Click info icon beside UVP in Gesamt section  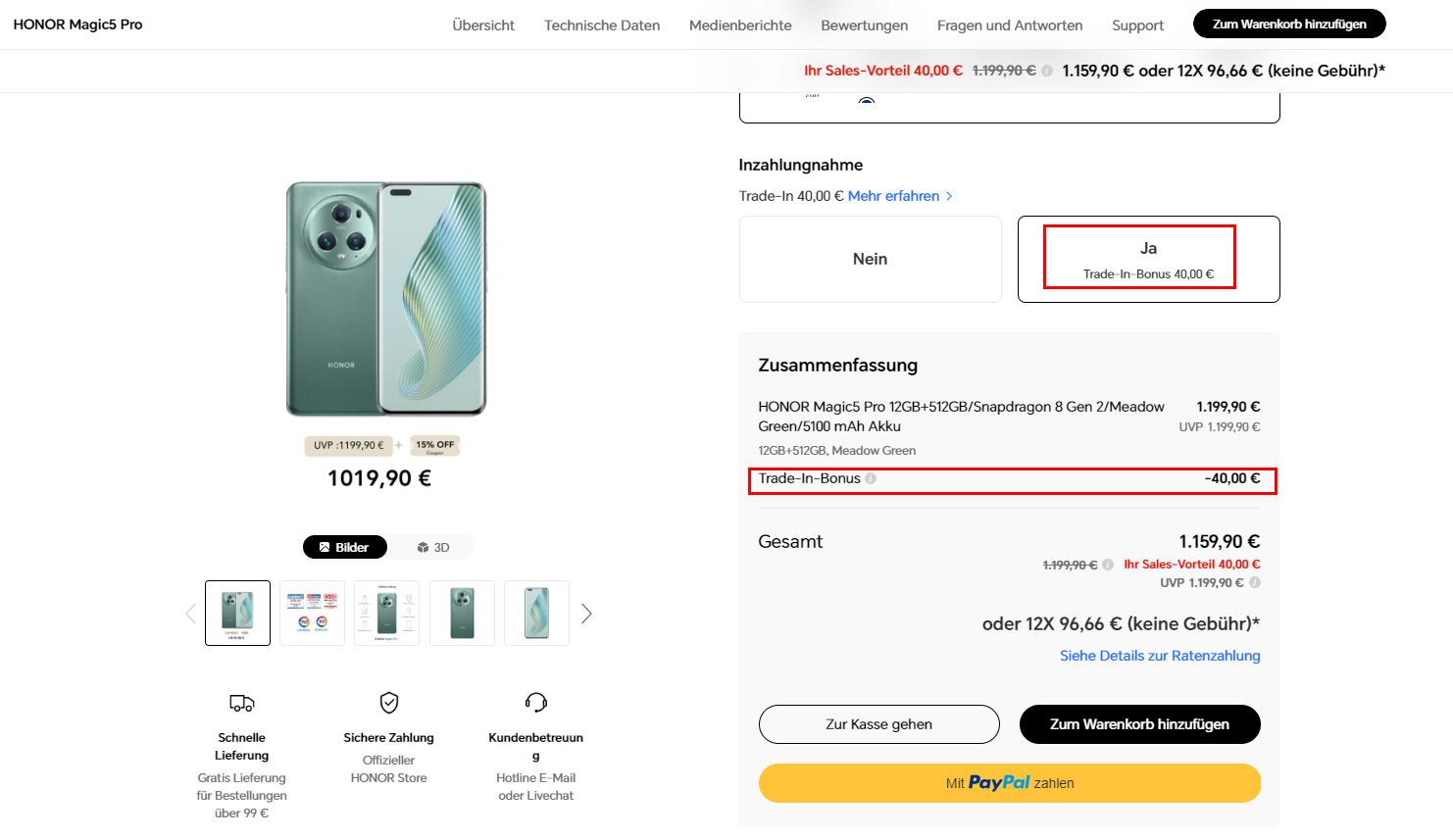[x=1255, y=582]
